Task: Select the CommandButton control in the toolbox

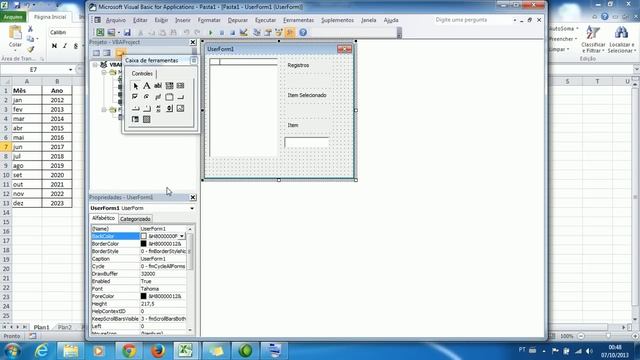Action: pos(180,97)
